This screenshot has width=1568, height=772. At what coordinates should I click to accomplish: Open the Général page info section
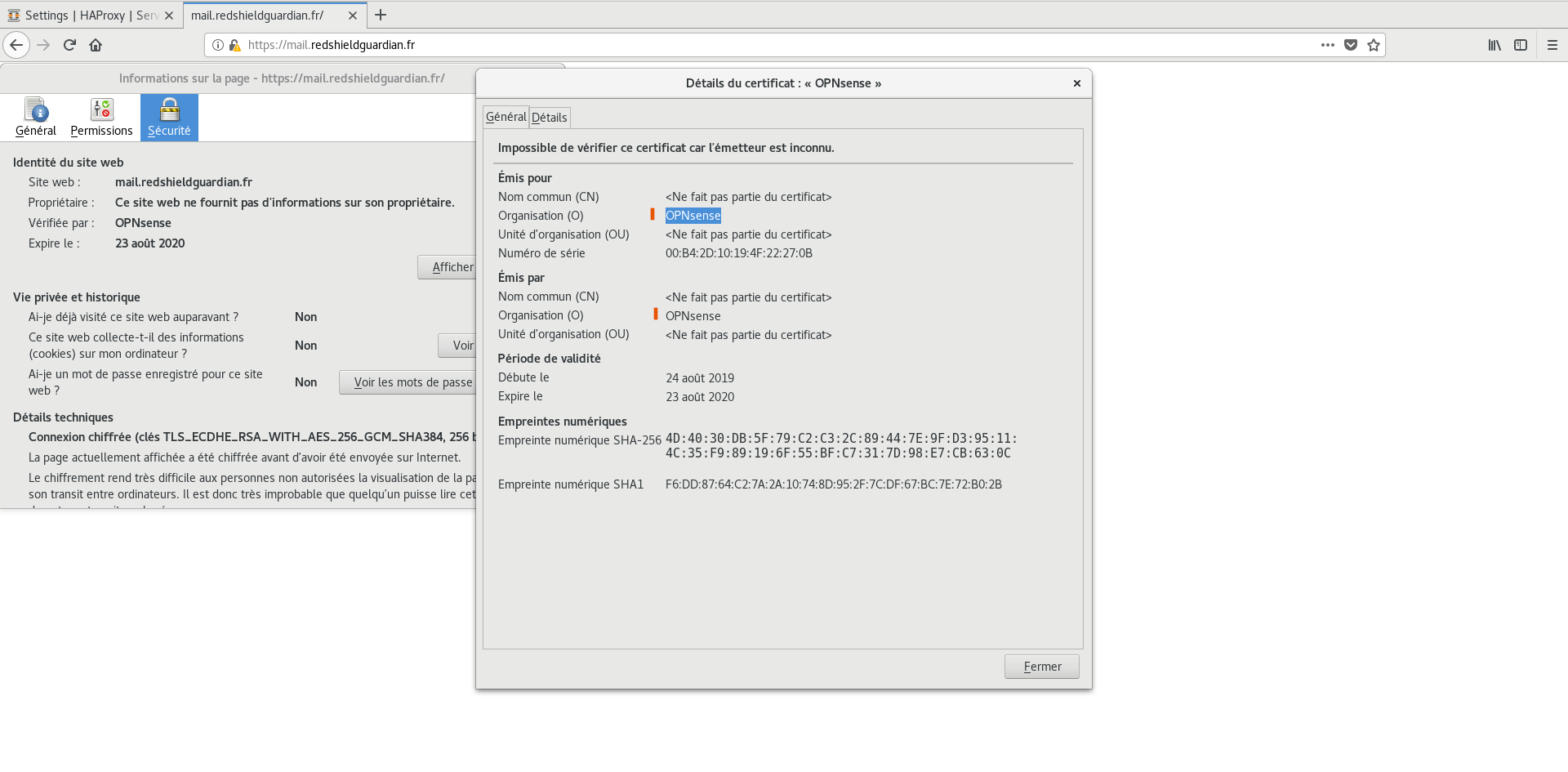[36, 118]
